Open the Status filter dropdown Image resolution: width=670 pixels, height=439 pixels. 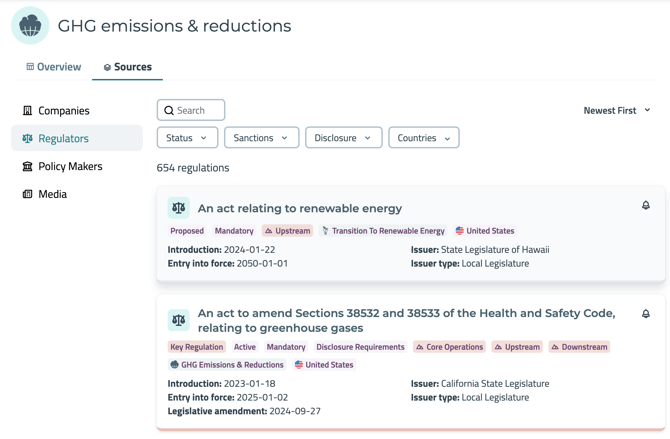(x=187, y=138)
